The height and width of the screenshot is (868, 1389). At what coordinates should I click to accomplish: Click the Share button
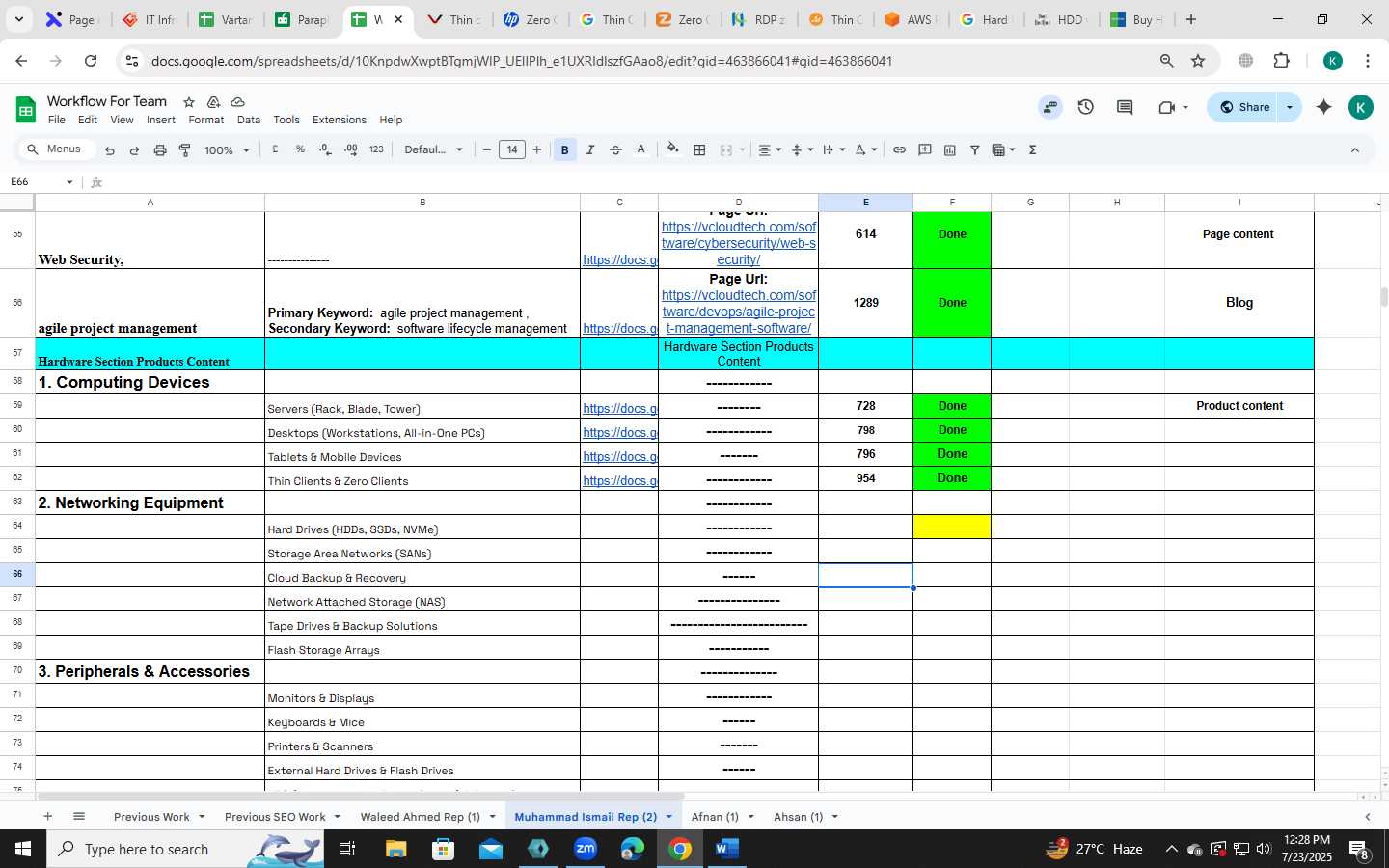click(x=1245, y=107)
